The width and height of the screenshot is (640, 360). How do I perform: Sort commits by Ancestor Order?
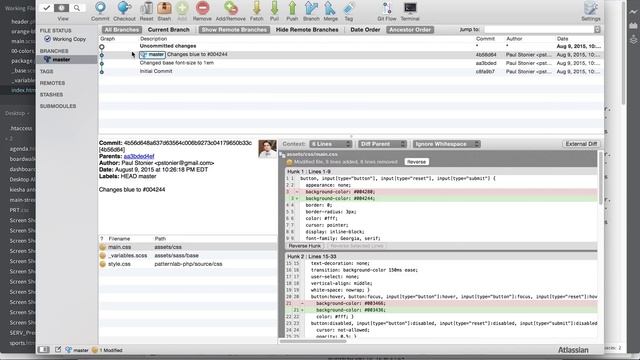click(x=410, y=30)
